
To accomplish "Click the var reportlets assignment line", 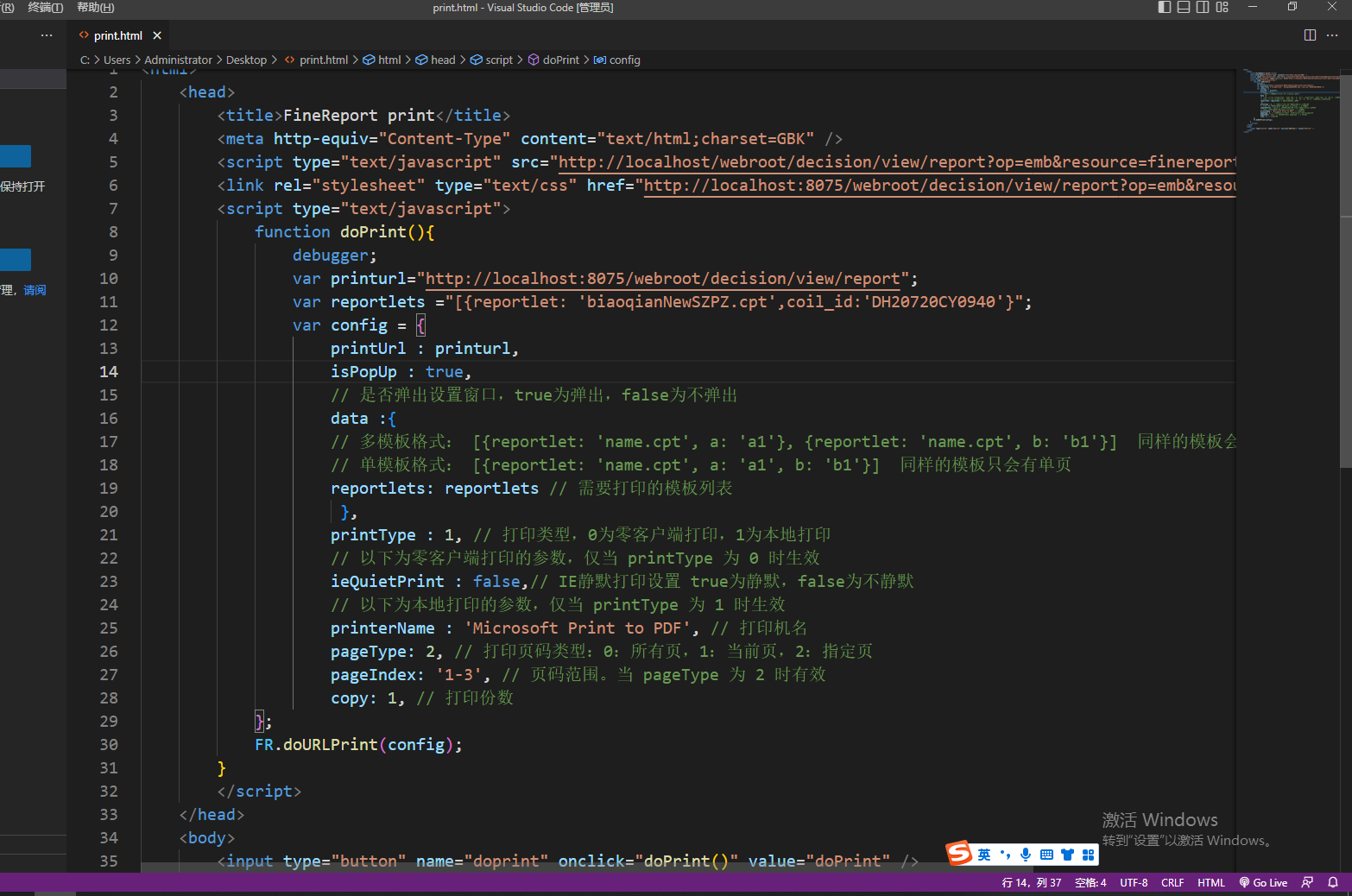I will (x=662, y=302).
